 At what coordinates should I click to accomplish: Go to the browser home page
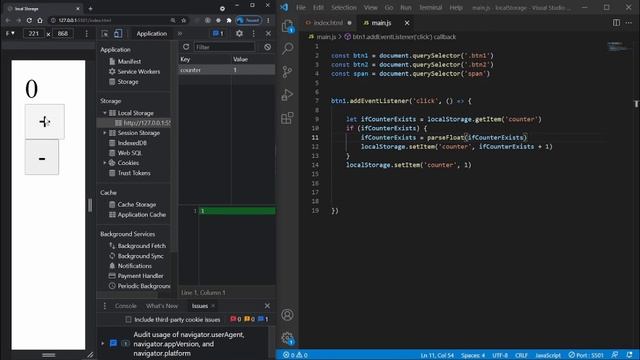coord(40,20)
